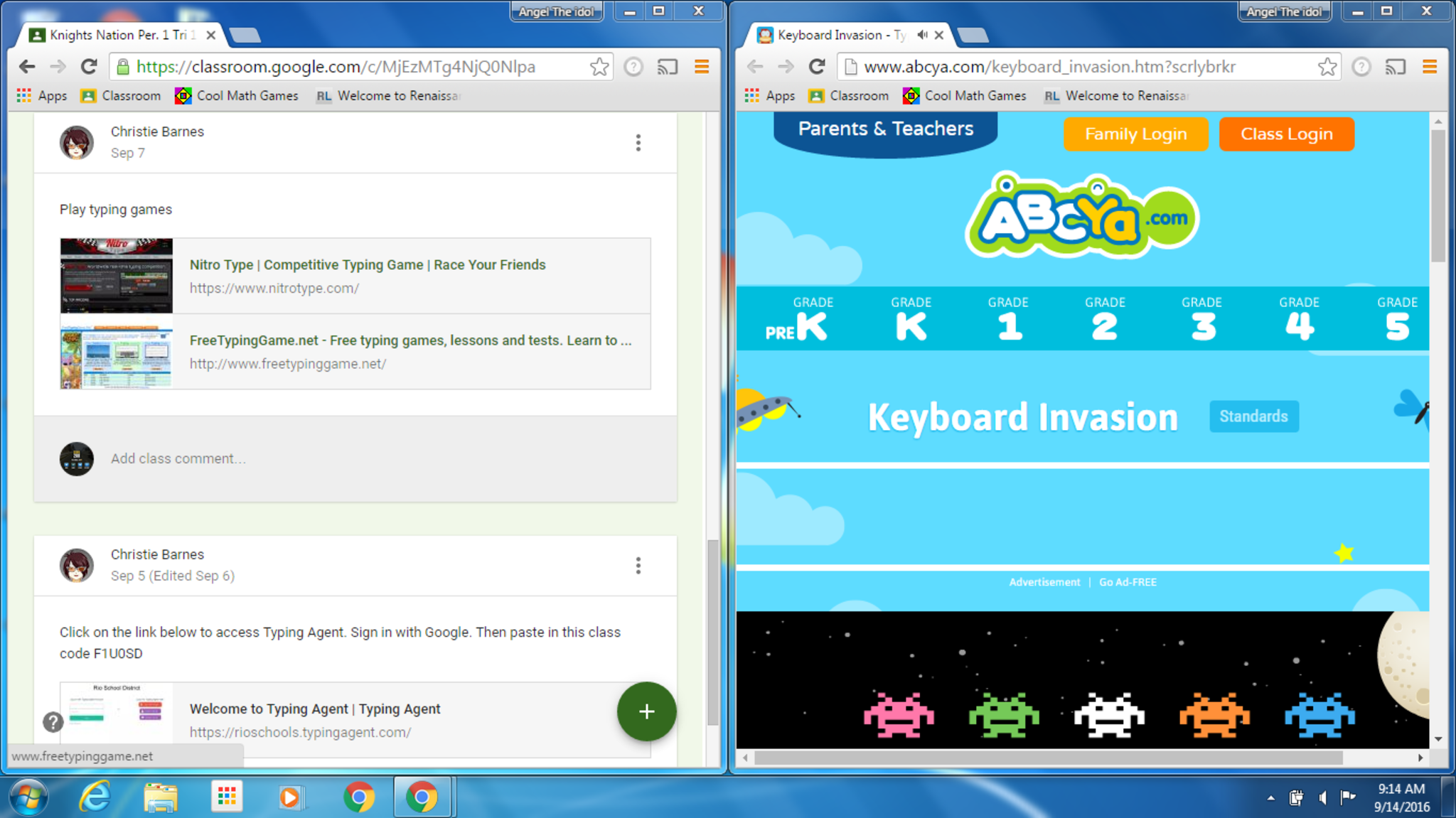Screen dimensions: 1456x818
Task: Mute audio on Keyboard Invasion tab
Action: click(922, 35)
